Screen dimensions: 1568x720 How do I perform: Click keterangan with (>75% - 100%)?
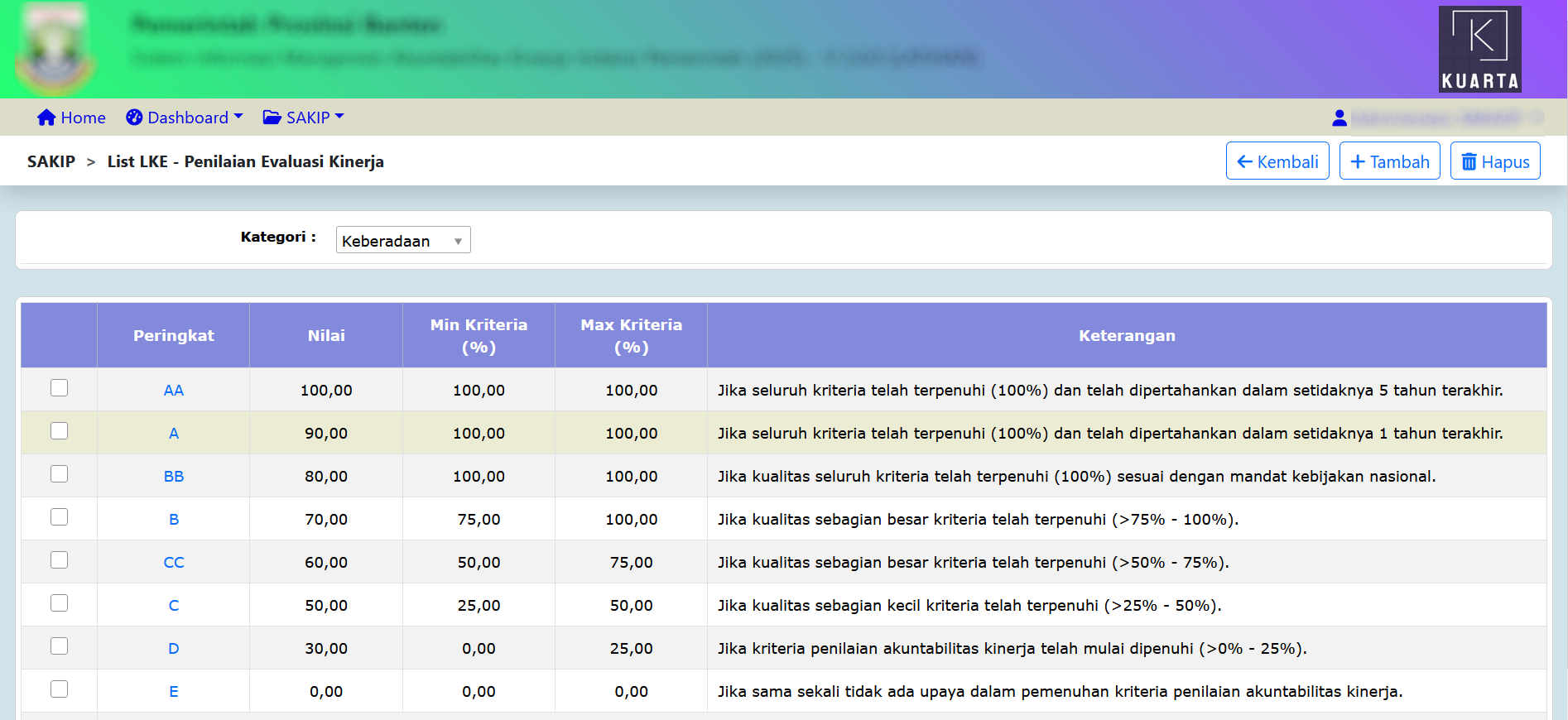[978, 520]
